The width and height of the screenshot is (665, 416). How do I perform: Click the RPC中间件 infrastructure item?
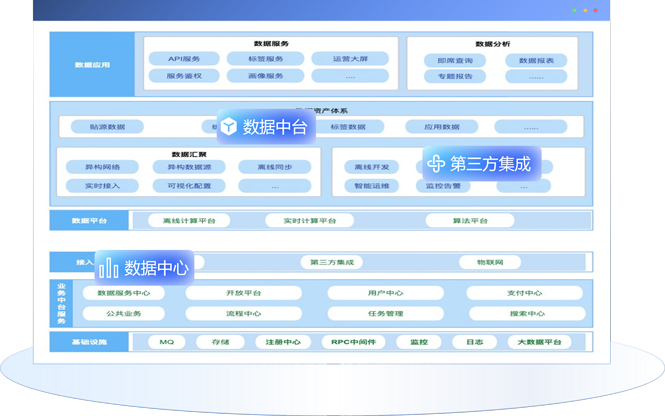[x=353, y=342]
